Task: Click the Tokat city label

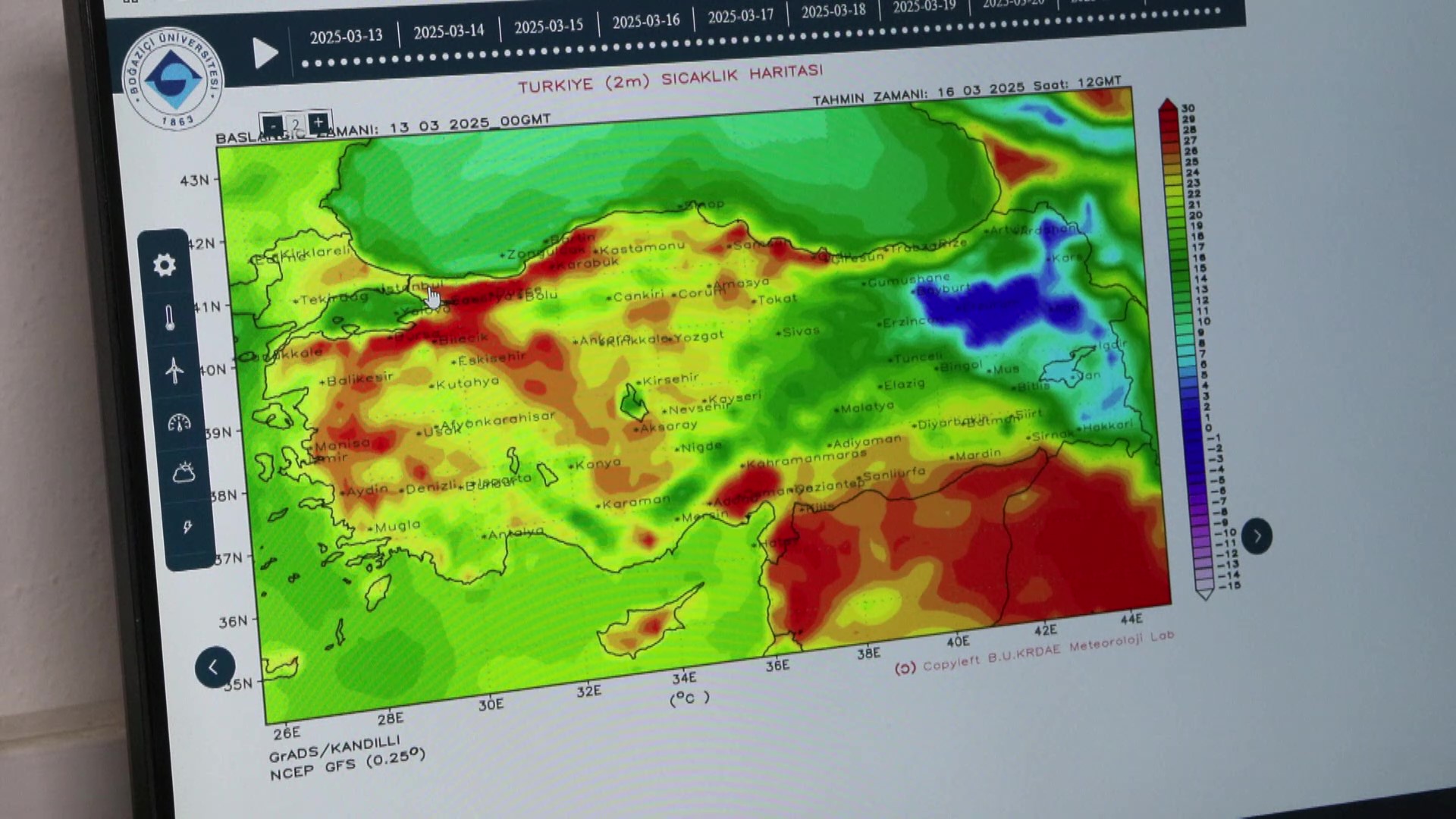Action: [x=775, y=299]
